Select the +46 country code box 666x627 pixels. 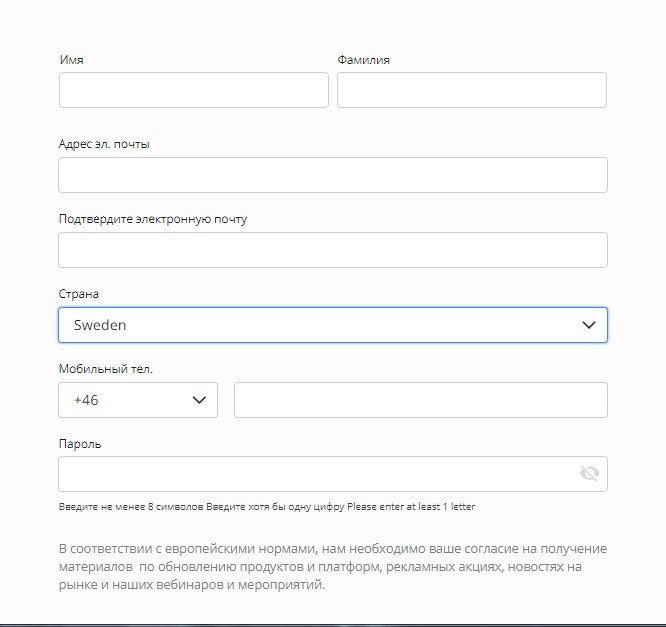(x=138, y=400)
